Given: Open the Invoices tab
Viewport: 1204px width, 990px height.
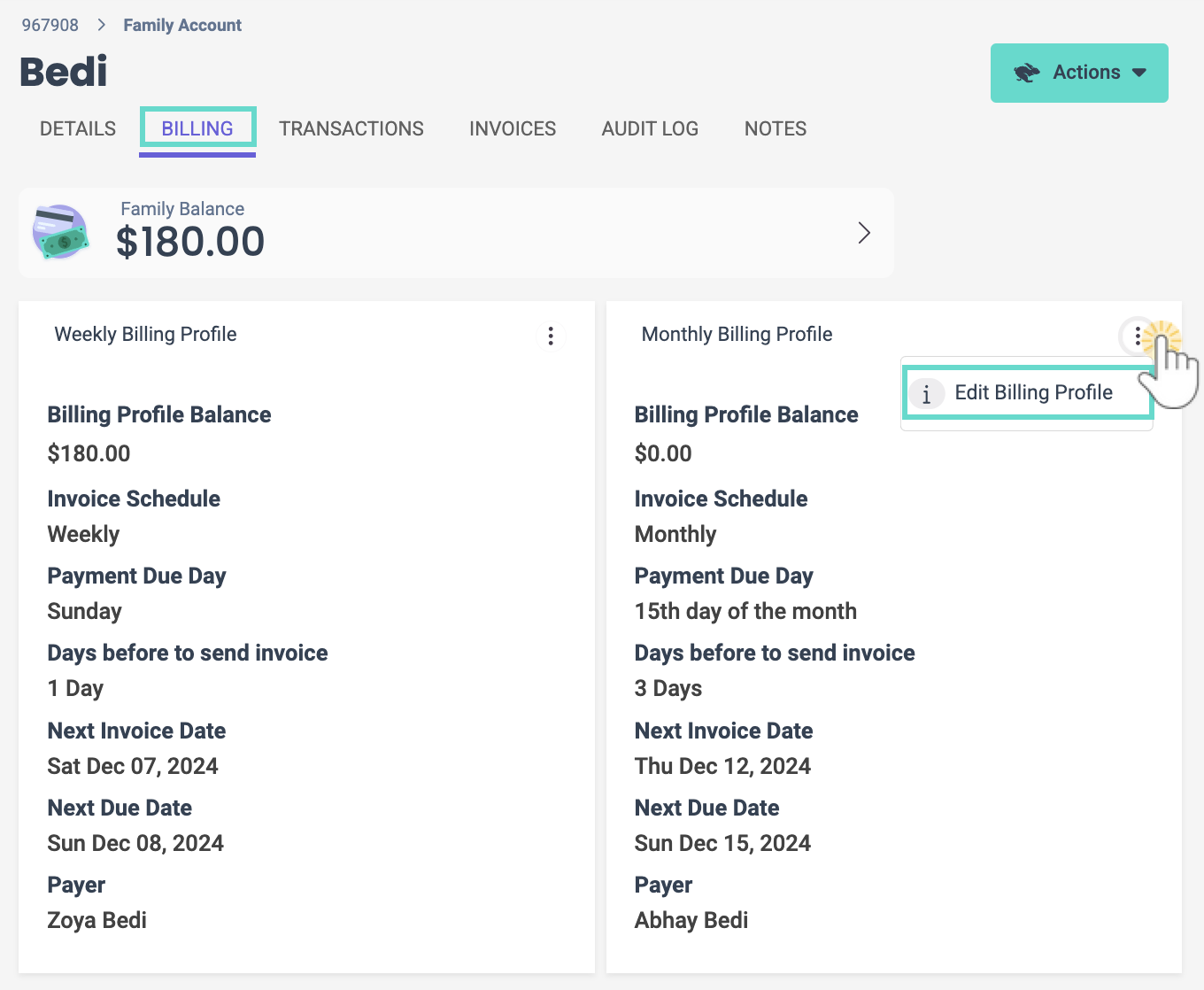Looking at the screenshot, I should click(513, 129).
